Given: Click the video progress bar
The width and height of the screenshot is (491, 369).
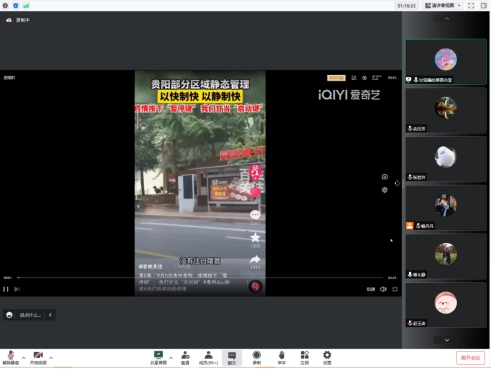Looking at the screenshot, I should tap(200, 277).
